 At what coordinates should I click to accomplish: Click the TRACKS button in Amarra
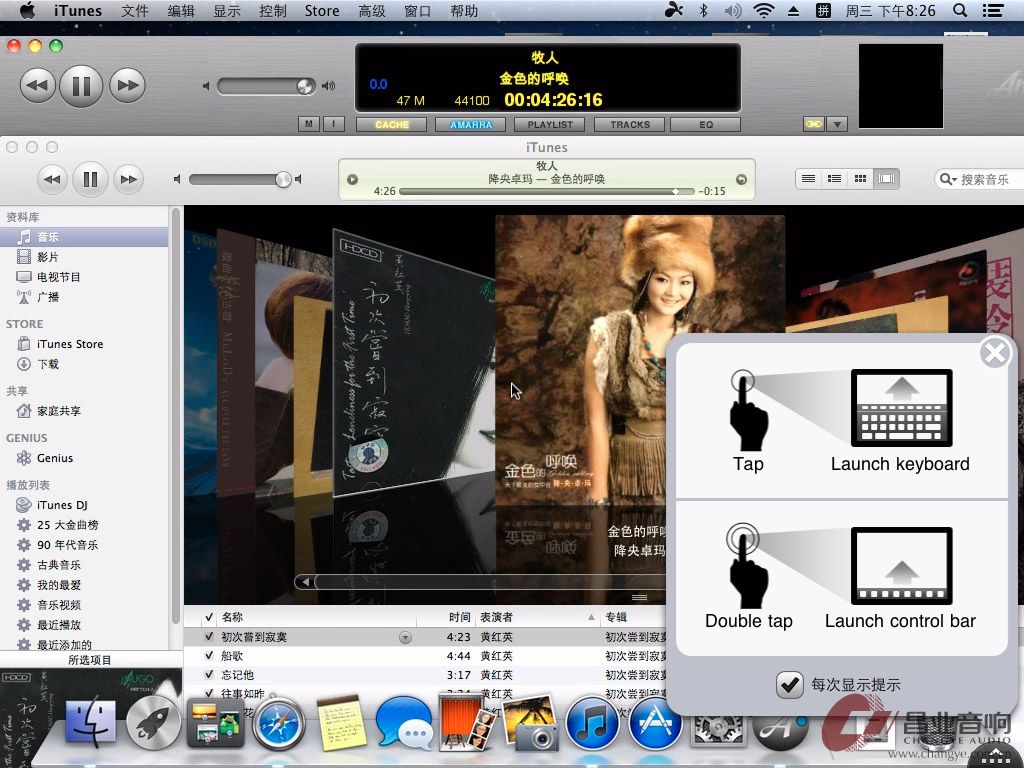(630, 124)
